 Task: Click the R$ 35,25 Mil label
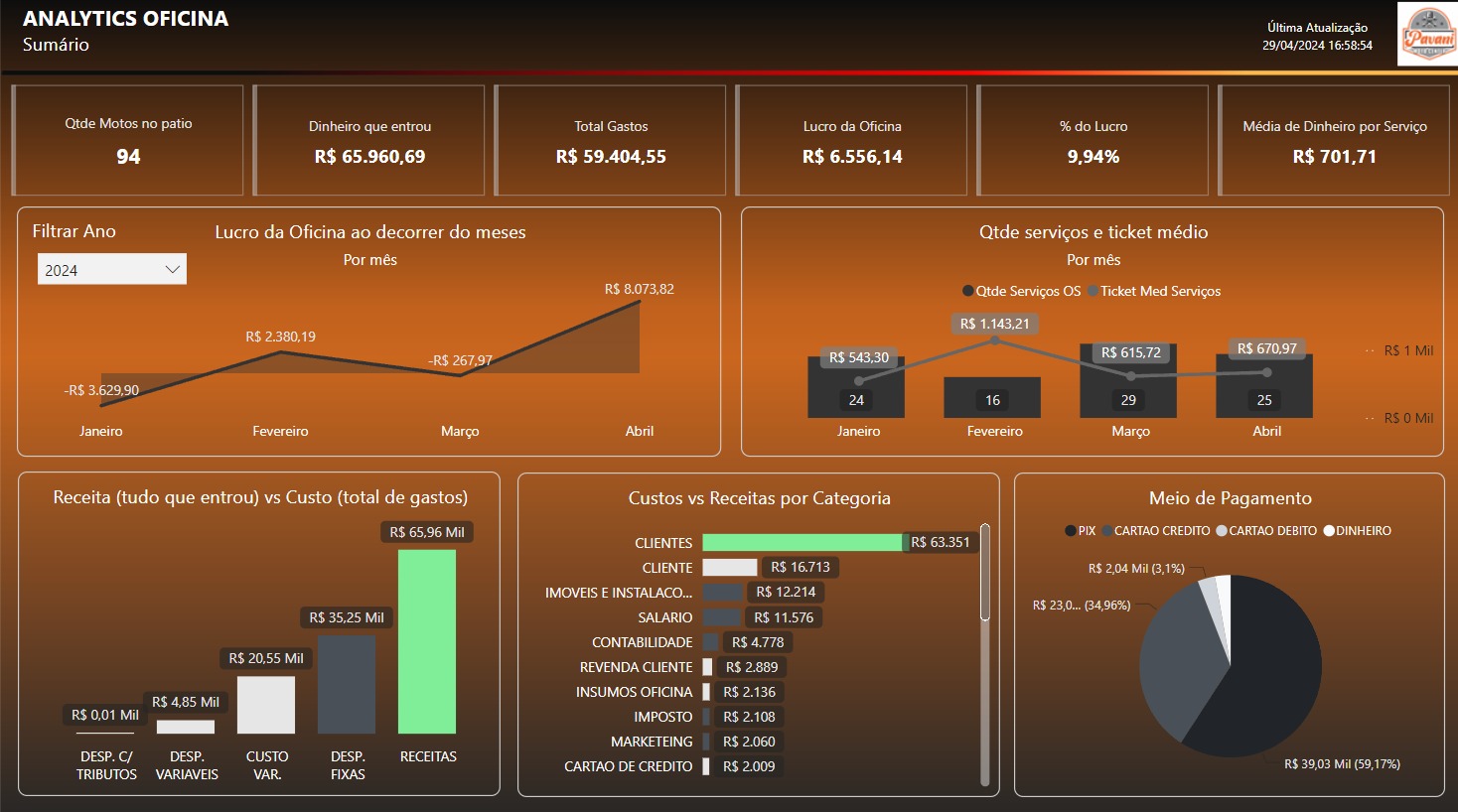pyautogui.click(x=347, y=617)
